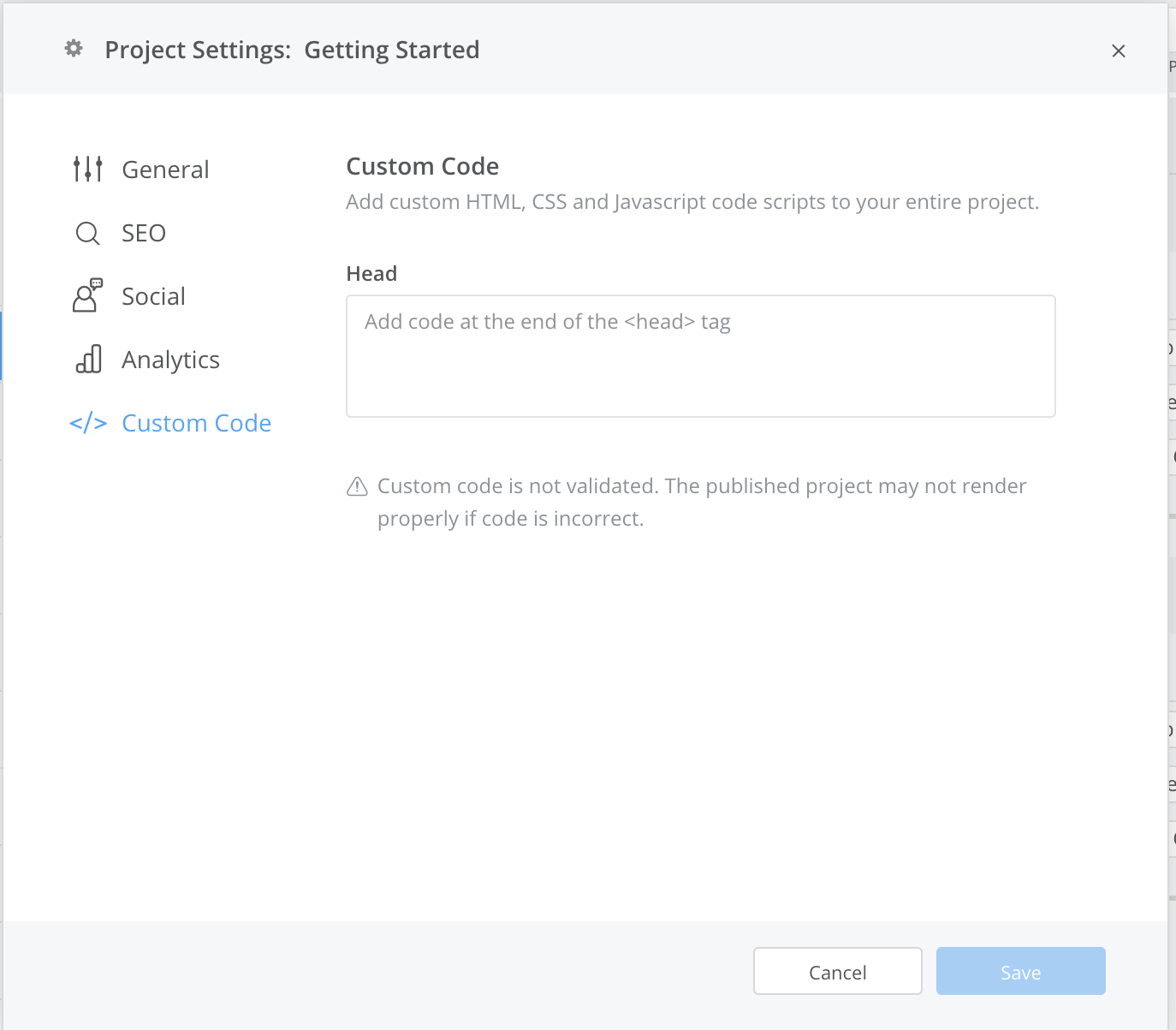Focus the Head code text area
Image resolution: width=1176 pixels, height=1030 pixels.
700,356
